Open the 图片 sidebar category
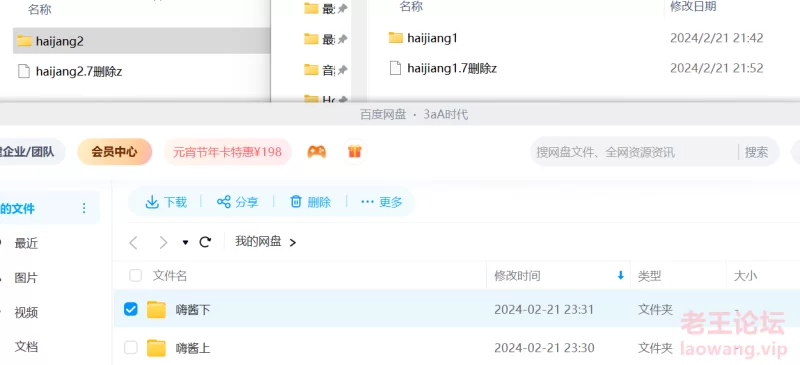 26,278
